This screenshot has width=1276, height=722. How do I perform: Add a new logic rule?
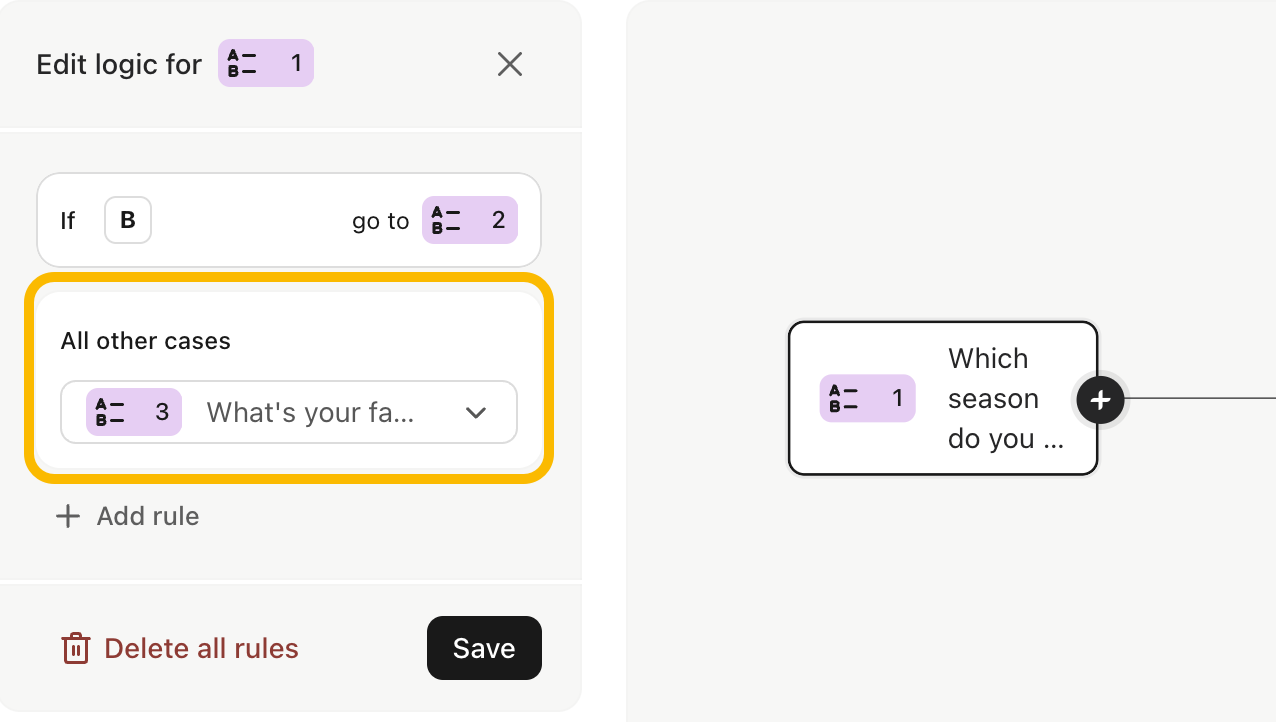[128, 516]
